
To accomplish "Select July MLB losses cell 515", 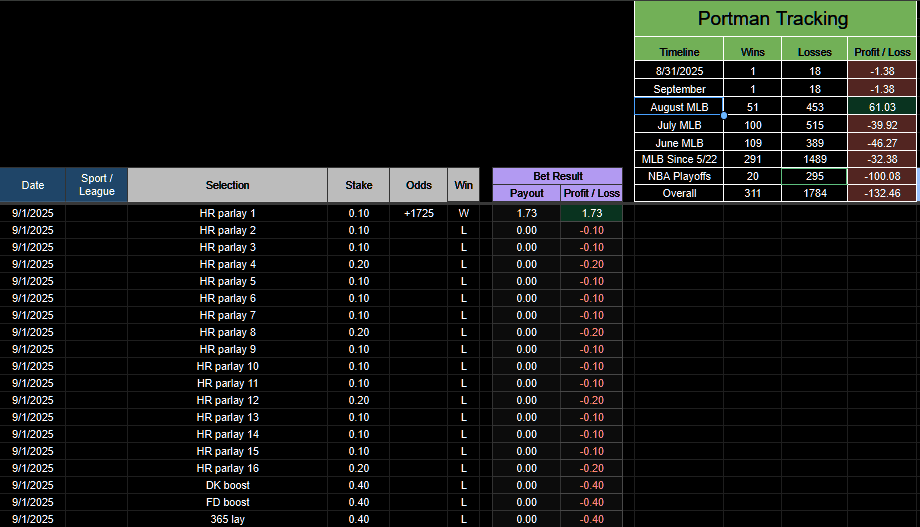I will (814, 125).
